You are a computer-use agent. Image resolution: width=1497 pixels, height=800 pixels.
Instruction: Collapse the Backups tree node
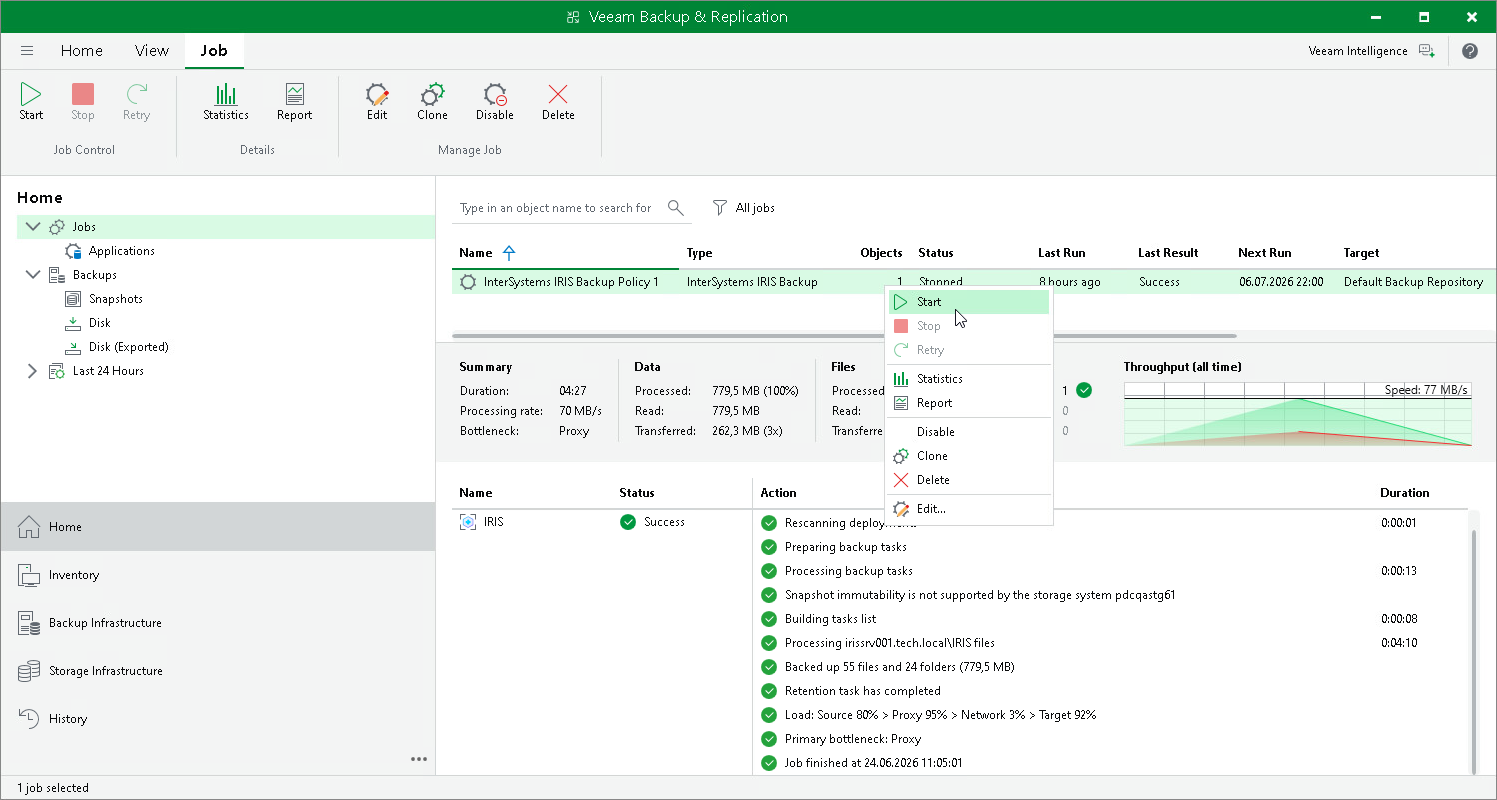pos(32,275)
